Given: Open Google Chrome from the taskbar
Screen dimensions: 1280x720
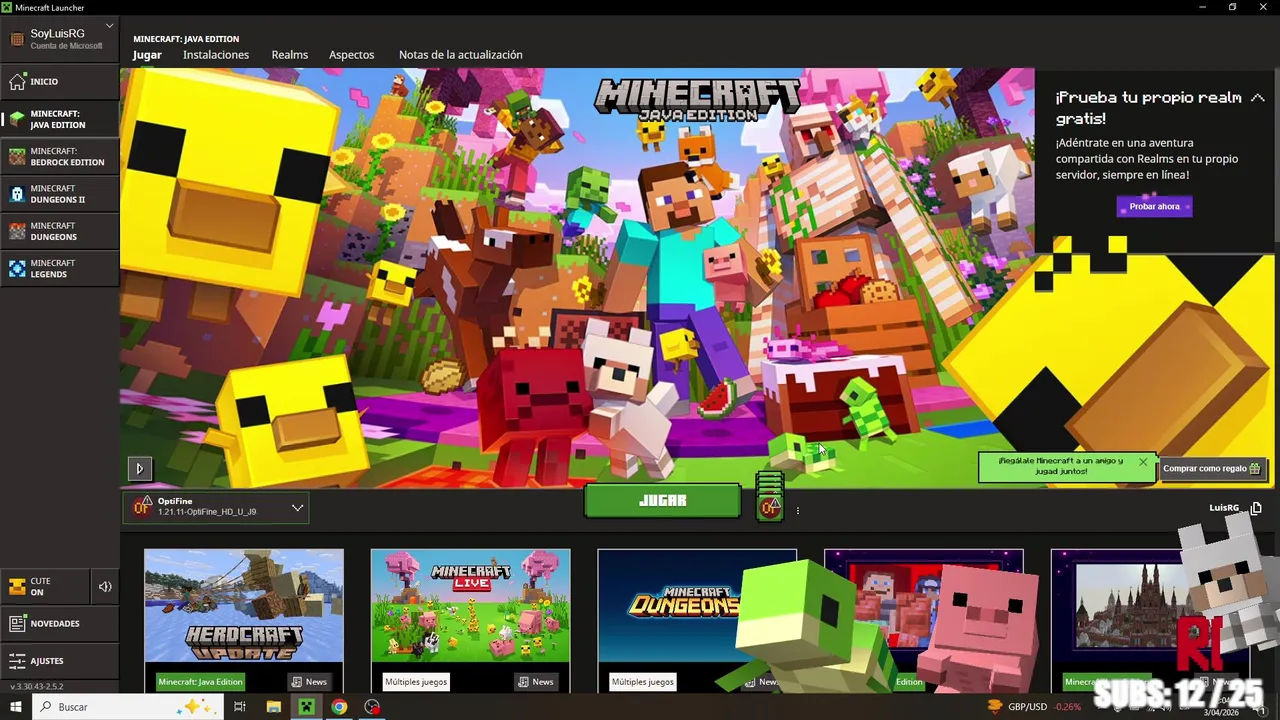Looking at the screenshot, I should (x=339, y=707).
